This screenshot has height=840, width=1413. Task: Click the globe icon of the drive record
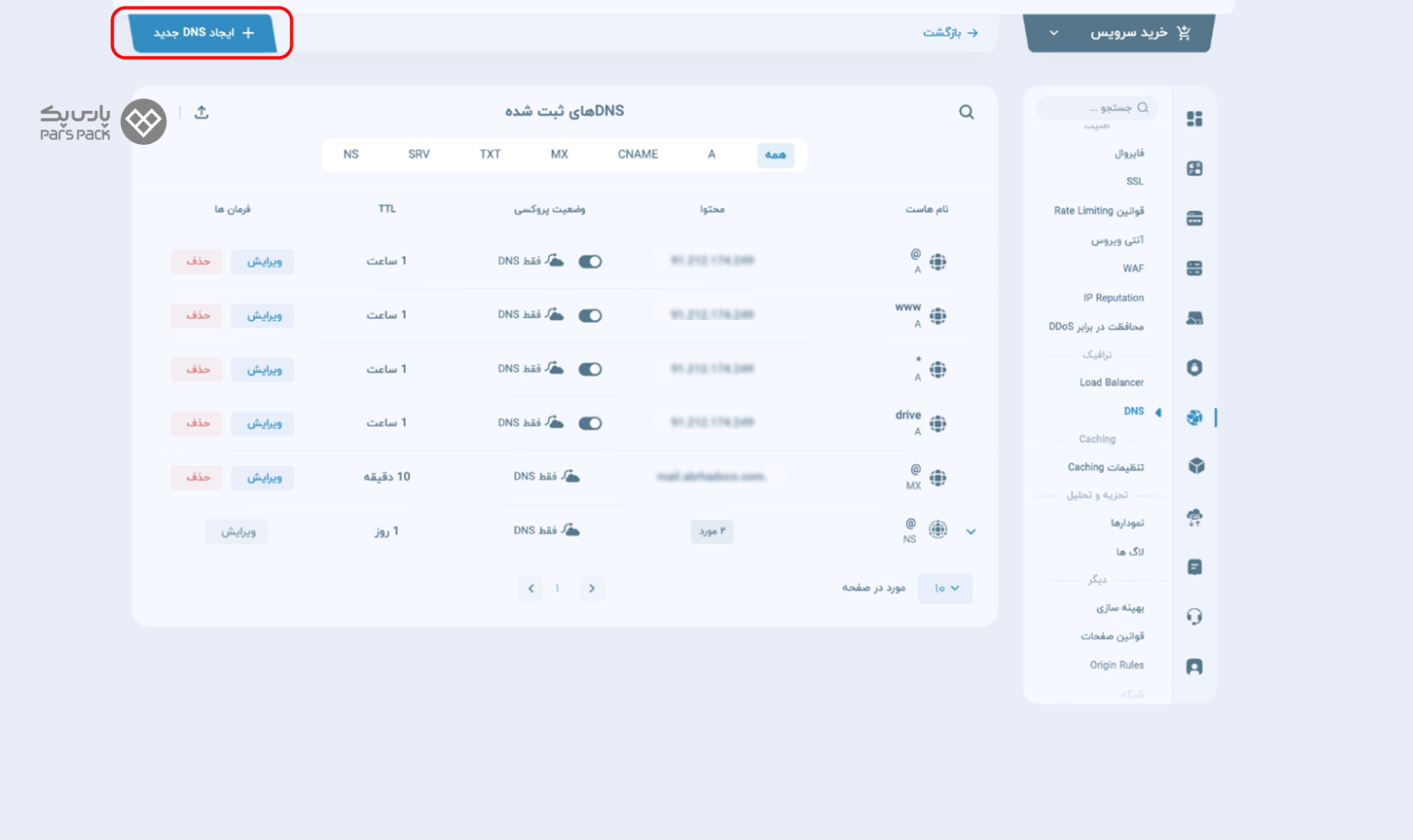tap(937, 423)
